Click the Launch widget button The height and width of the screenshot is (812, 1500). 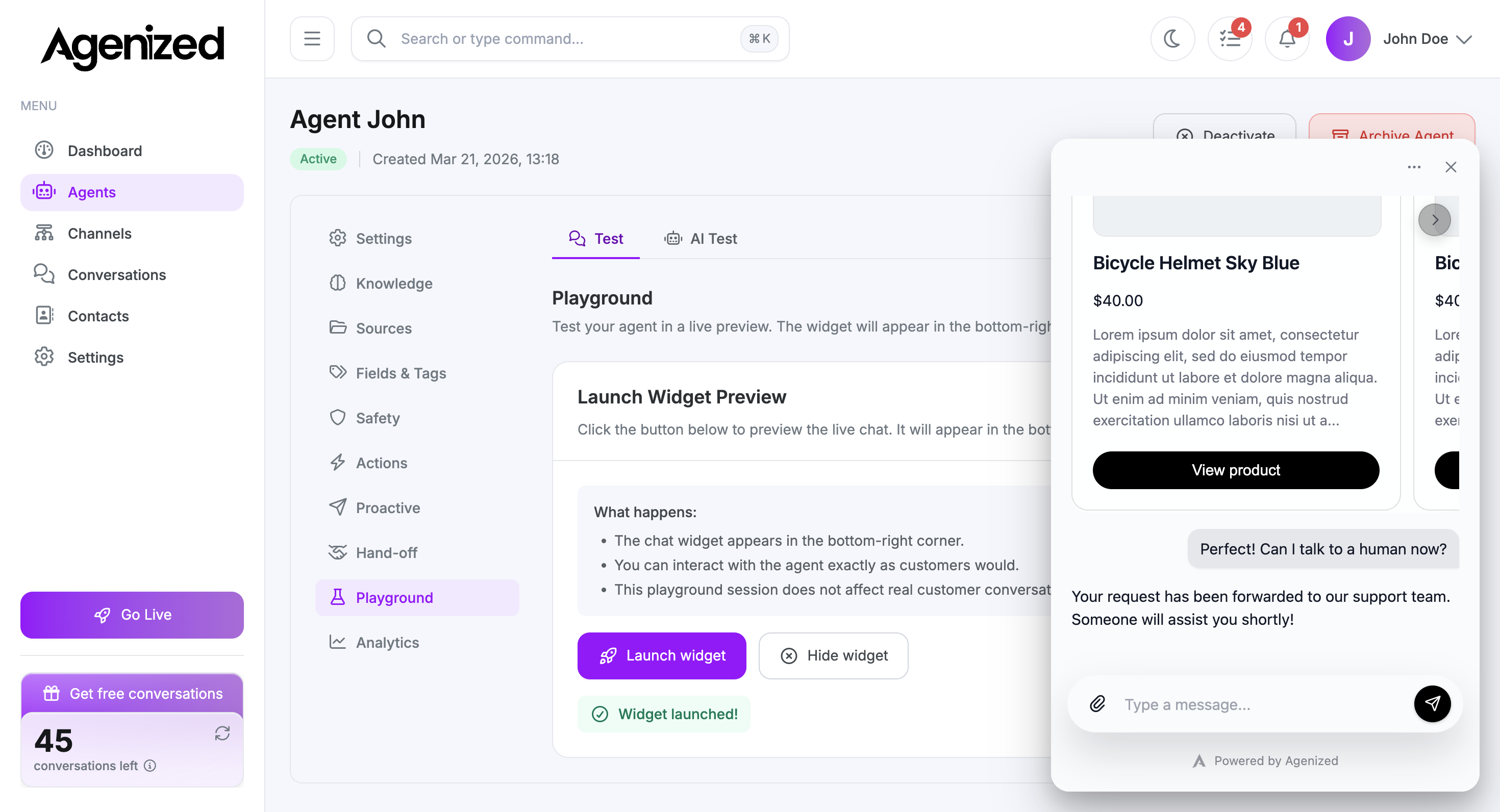(x=662, y=655)
